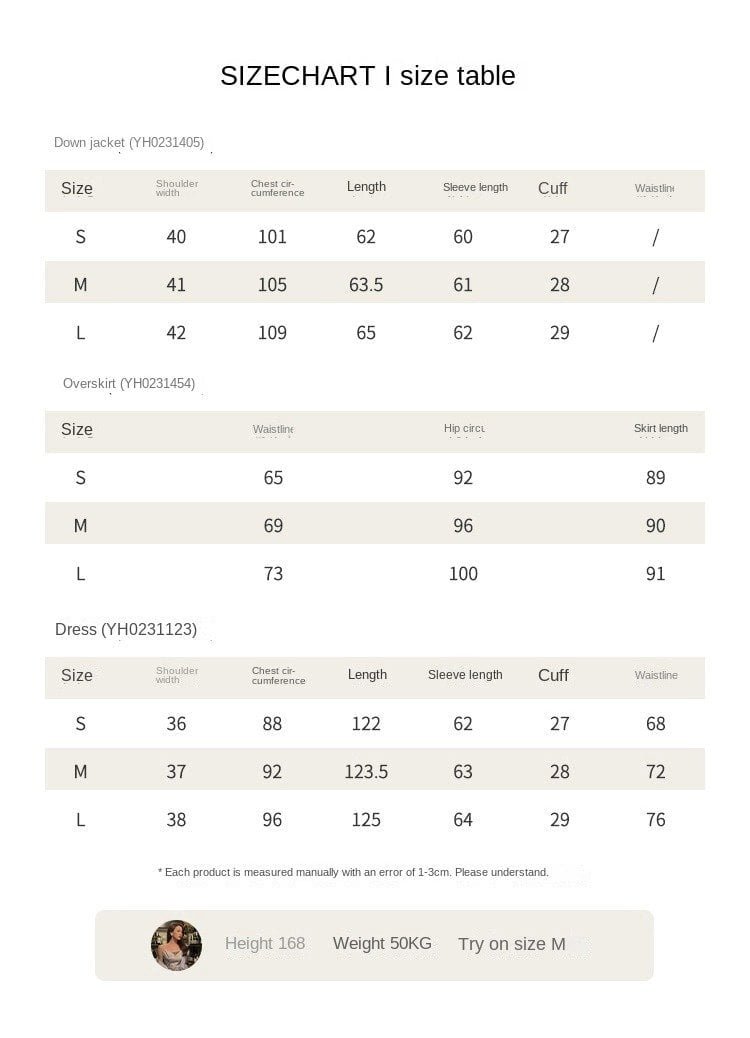The width and height of the screenshot is (750, 1038).
Task: Click the Height 168 text
Action: click(265, 943)
